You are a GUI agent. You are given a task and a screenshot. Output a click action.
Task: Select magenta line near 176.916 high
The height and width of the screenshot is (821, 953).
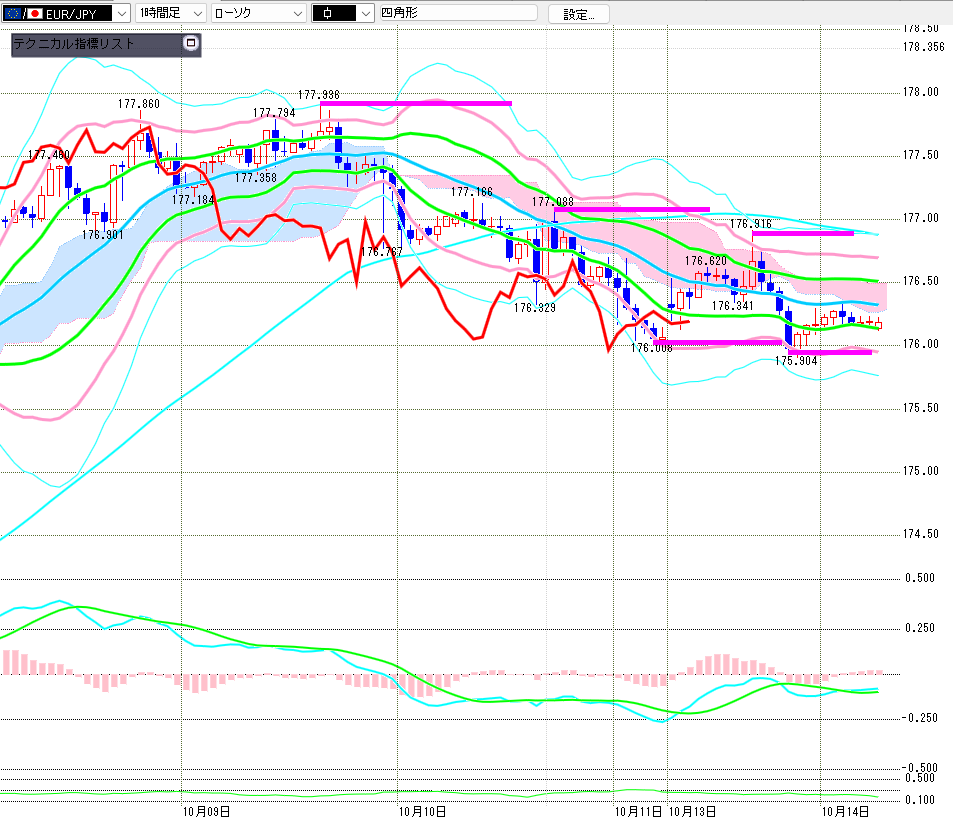[x=802, y=233]
